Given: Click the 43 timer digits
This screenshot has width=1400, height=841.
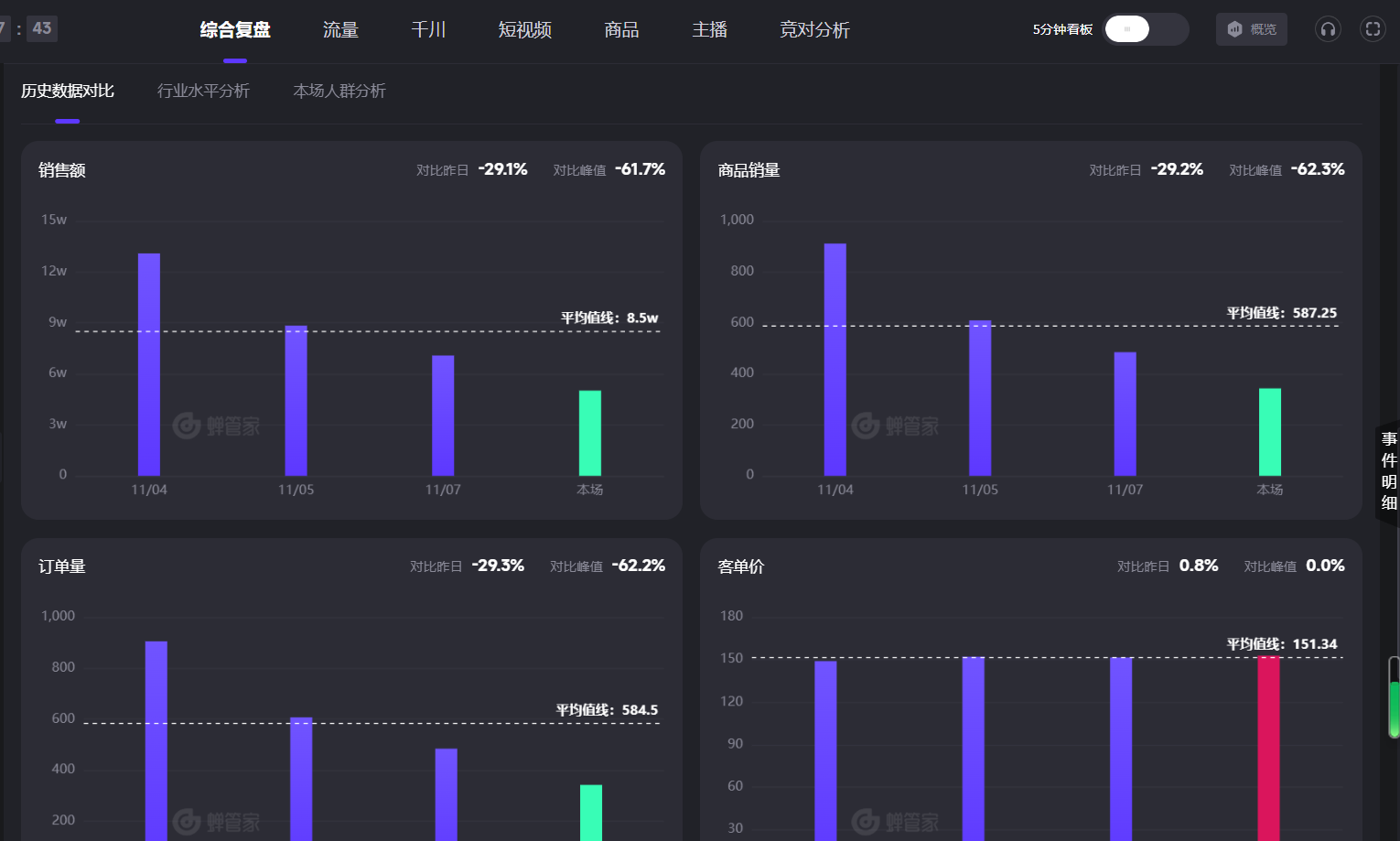Looking at the screenshot, I should pyautogui.click(x=42, y=28).
